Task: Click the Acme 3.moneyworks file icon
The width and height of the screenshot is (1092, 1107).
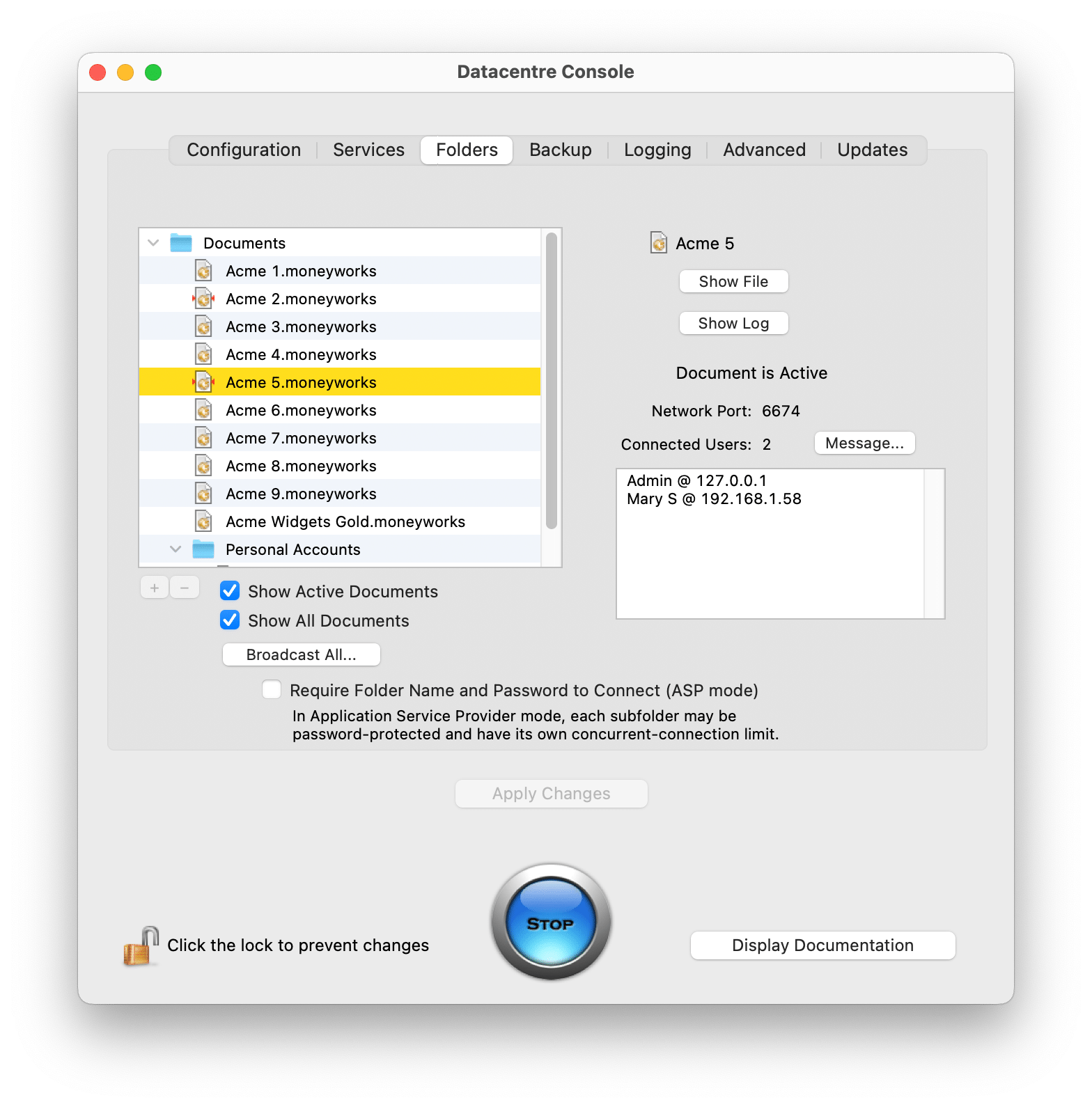Action: [203, 326]
